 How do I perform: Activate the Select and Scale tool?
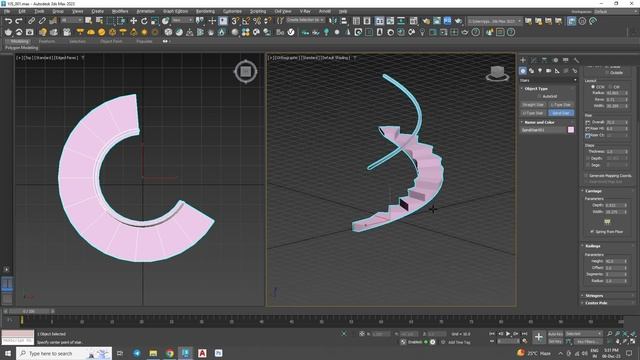[x=155, y=21]
